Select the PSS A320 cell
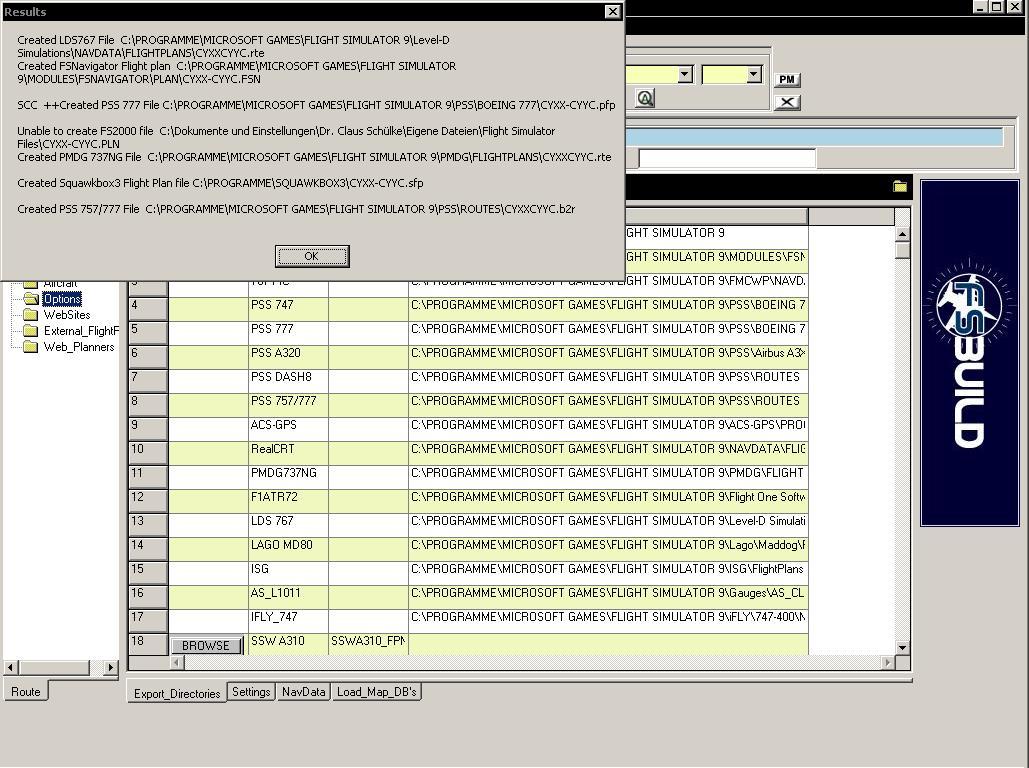This screenshot has height=768, width=1029. pyautogui.click(x=288, y=357)
